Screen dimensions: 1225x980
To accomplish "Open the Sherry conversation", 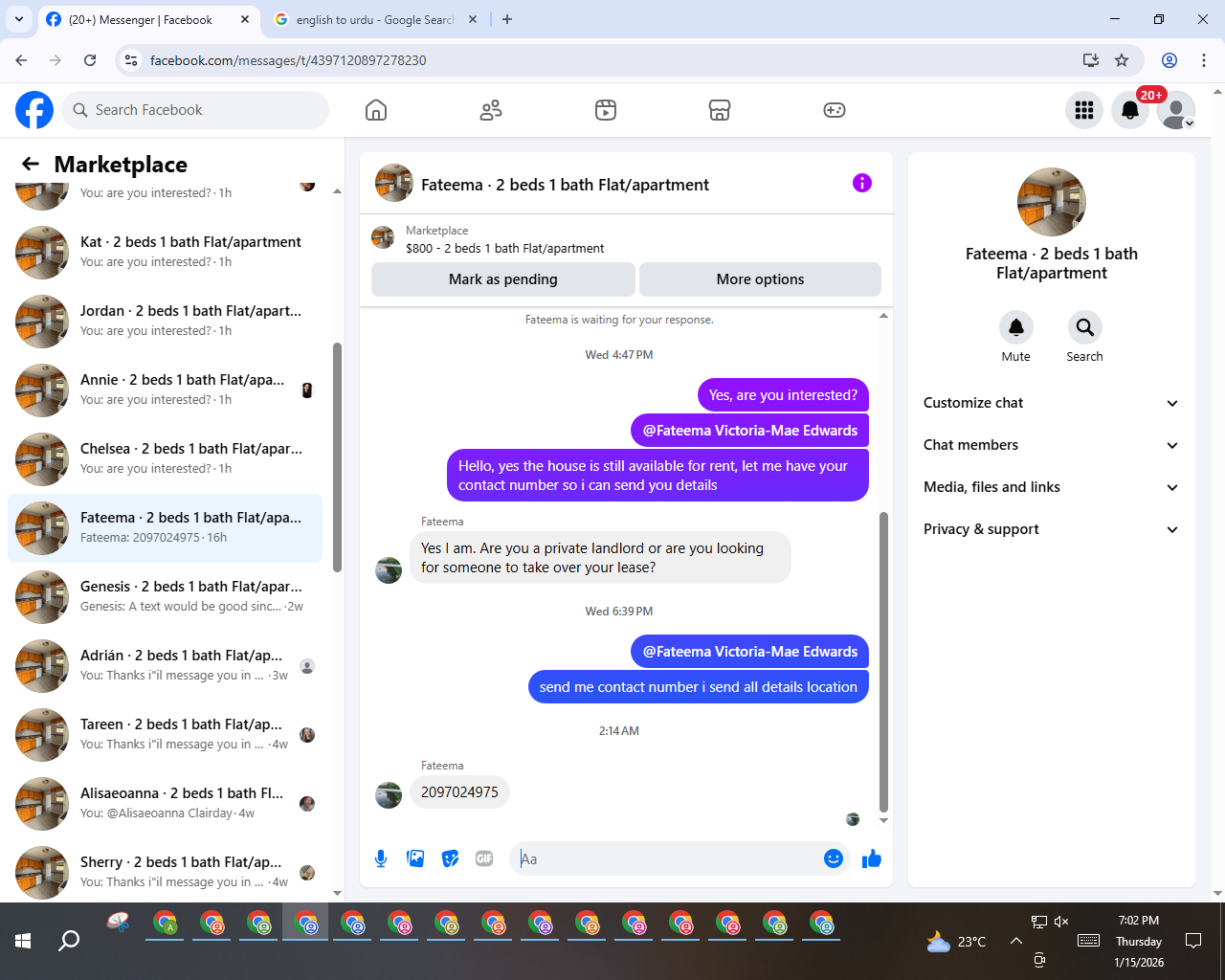I will click(x=165, y=873).
